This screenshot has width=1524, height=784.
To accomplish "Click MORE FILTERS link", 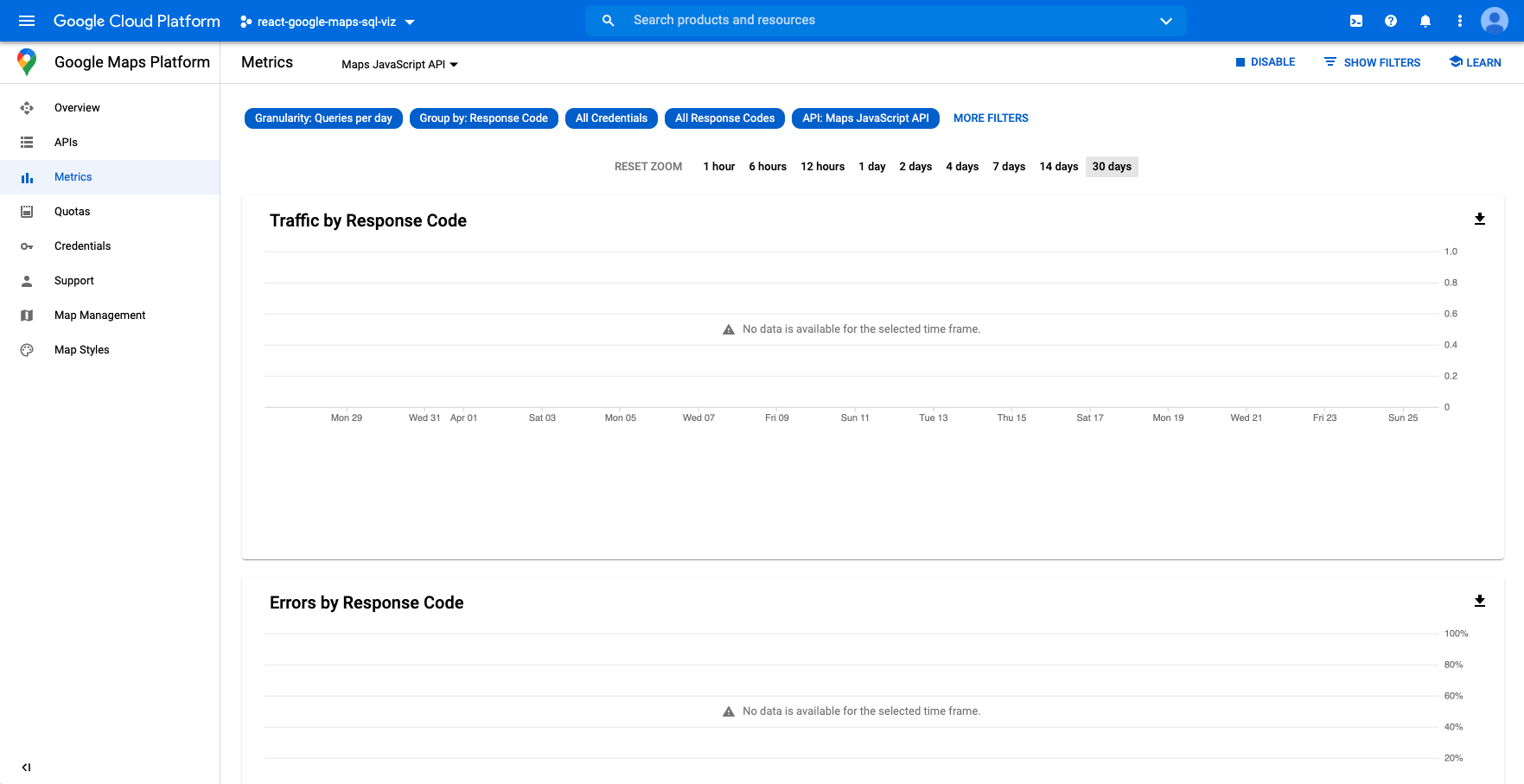I will (x=991, y=118).
